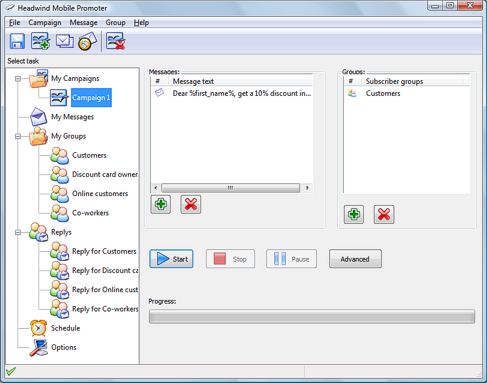The height and width of the screenshot is (383, 487).
Task: Collapse the My Campaigns tree node
Action: click(x=18, y=79)
